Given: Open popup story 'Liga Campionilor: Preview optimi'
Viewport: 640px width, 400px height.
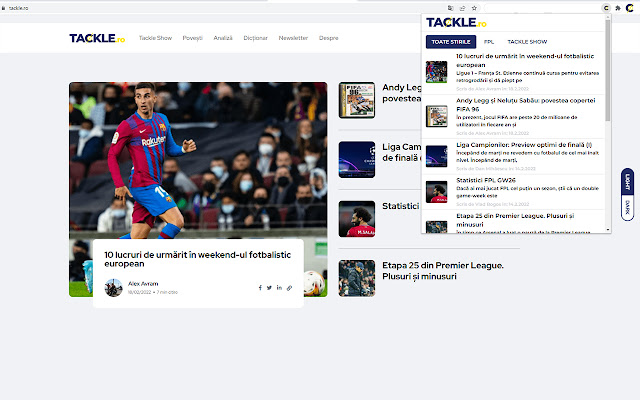Looking at the screenshot, I should point(524,144).
